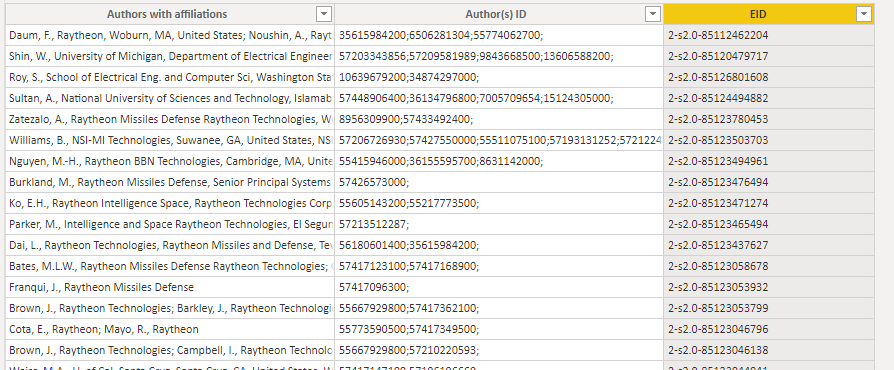Click the cell starting with Ko, E.H., Raytheon Intelligence Space
The image size is (894, 370).
170,204
